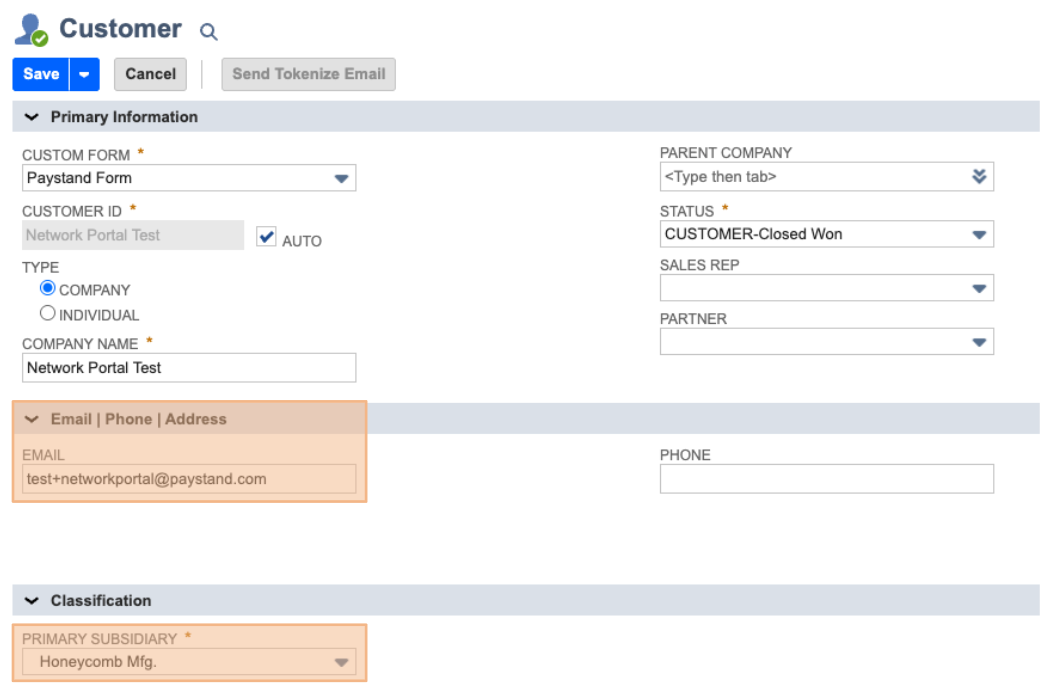This screenshot has width=1044, height=694.
Task: Click Send Tokenize Email button
Action: click(308, 74)
